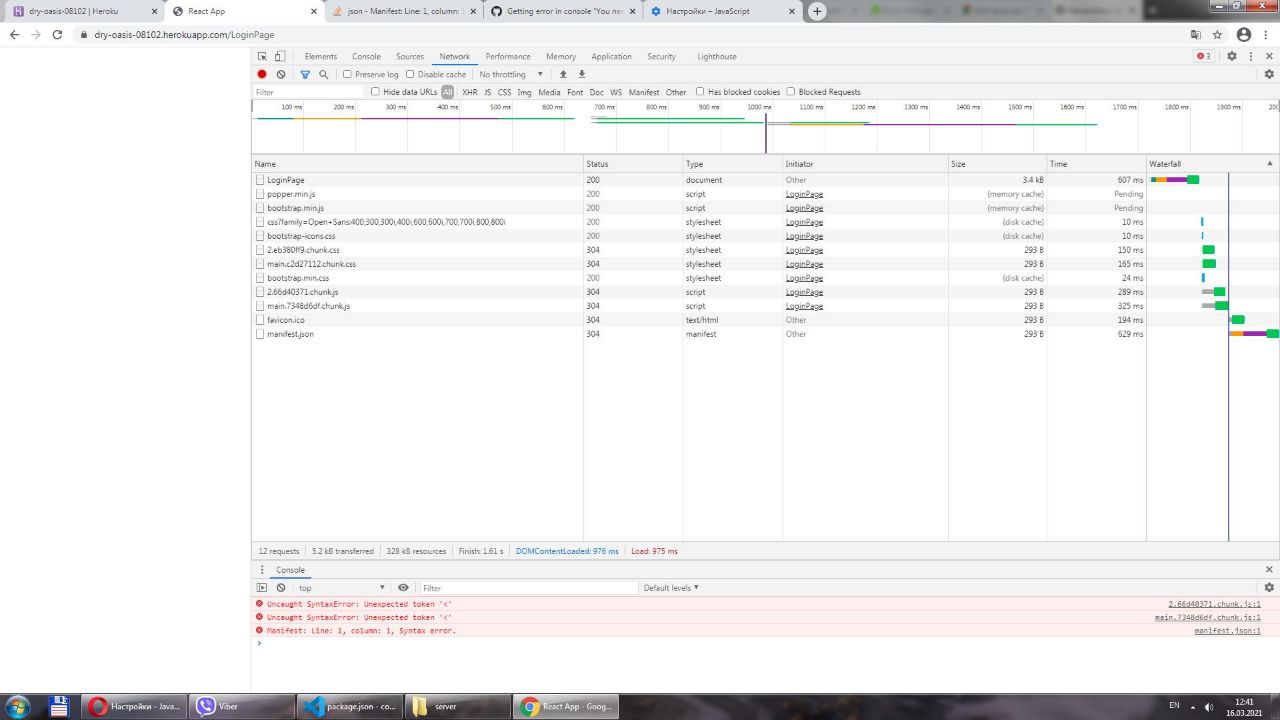Sort by the Waterfall column arrow
Screen dimensions: 1280x720
pyautogui.click(x=1270, y=163)
